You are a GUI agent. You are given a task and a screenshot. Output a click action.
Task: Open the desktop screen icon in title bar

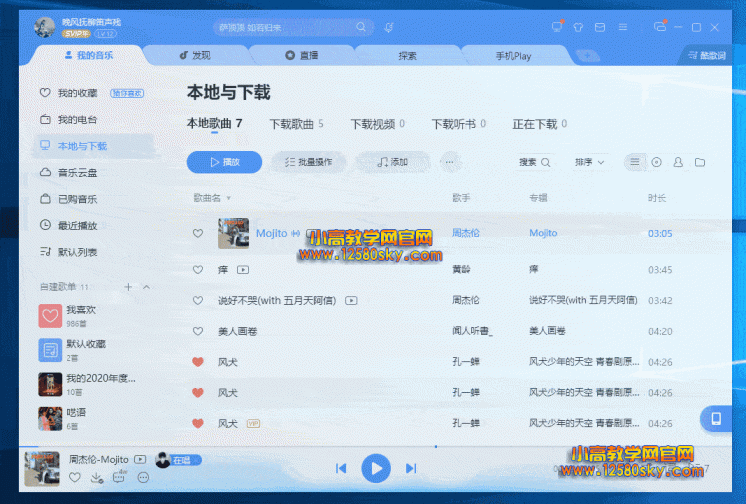tap(557, 27)
